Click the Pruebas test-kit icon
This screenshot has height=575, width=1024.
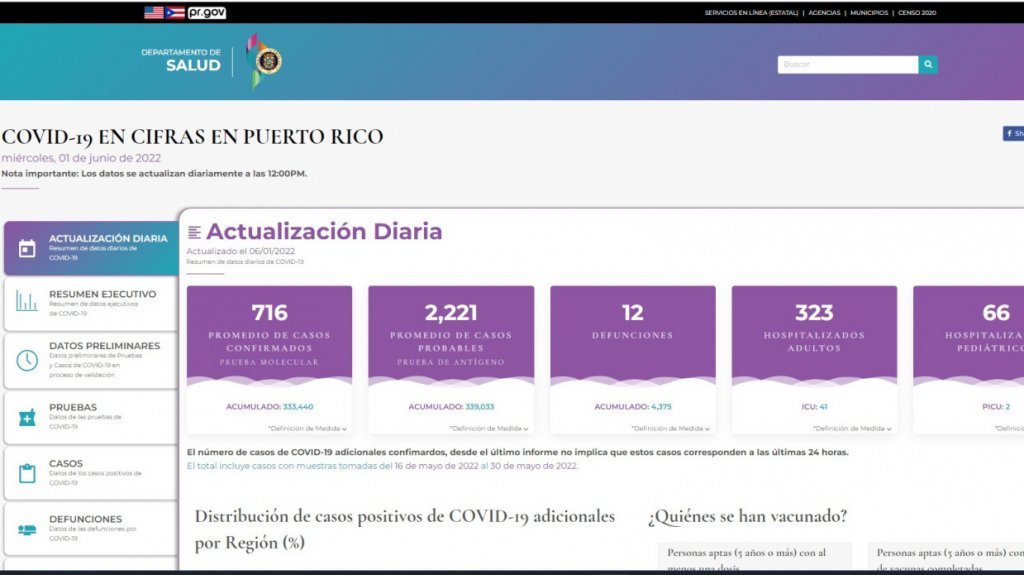click(27, 417)
